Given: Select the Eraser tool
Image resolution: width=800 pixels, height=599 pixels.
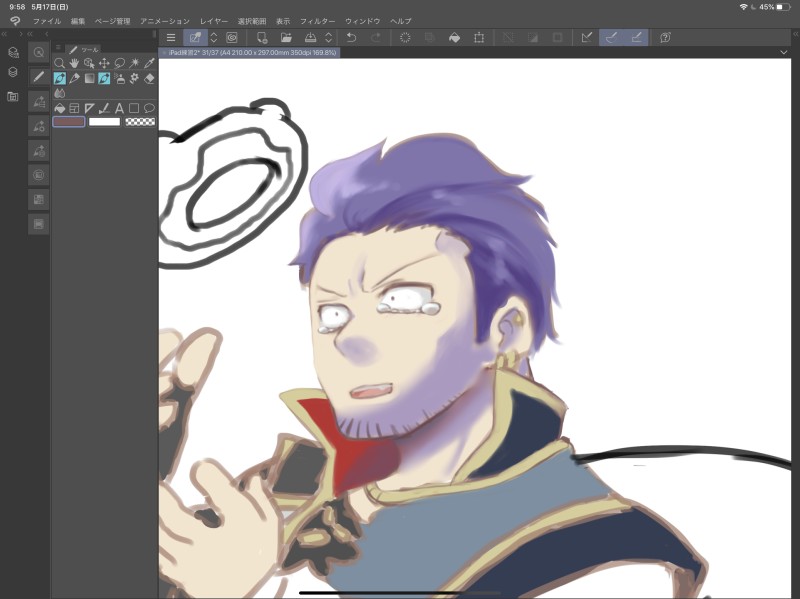Looking at the screenshot, I should [x=149, y=79].
